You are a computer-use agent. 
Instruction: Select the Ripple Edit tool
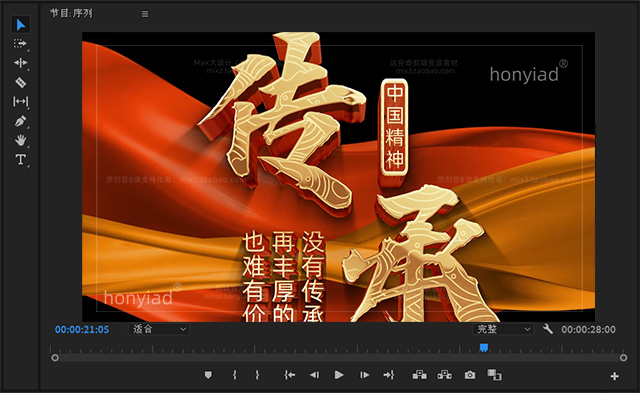pyautogui.click(x=20, y=62)
